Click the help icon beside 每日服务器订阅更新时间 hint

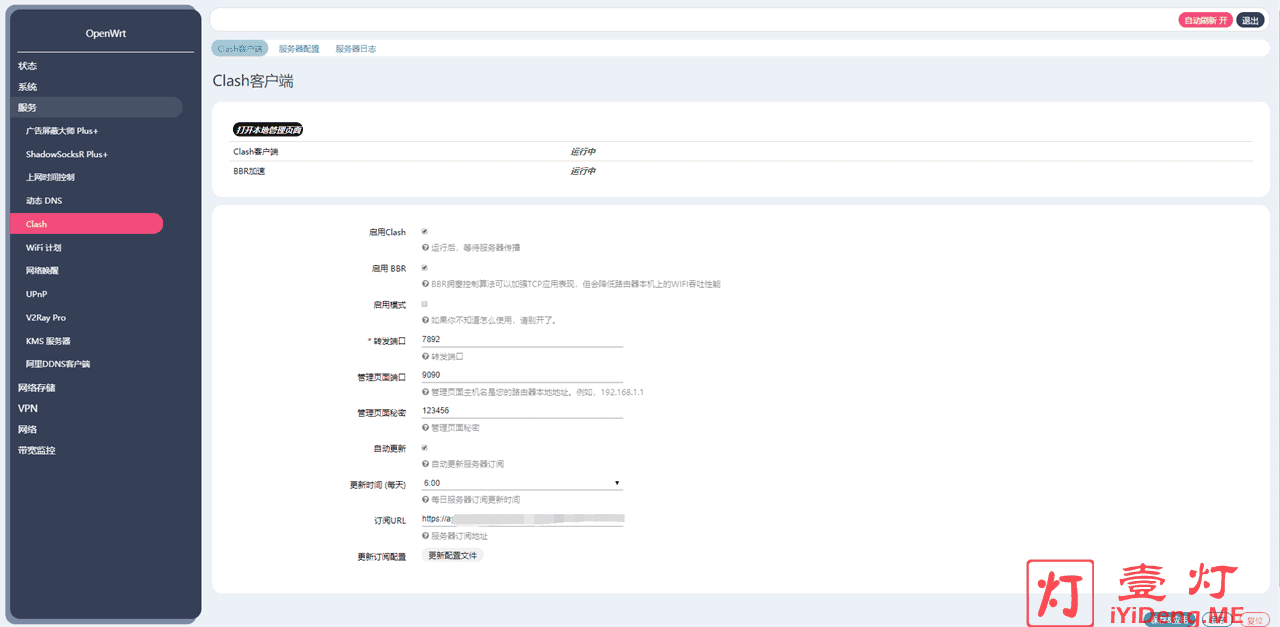(425, 499)
